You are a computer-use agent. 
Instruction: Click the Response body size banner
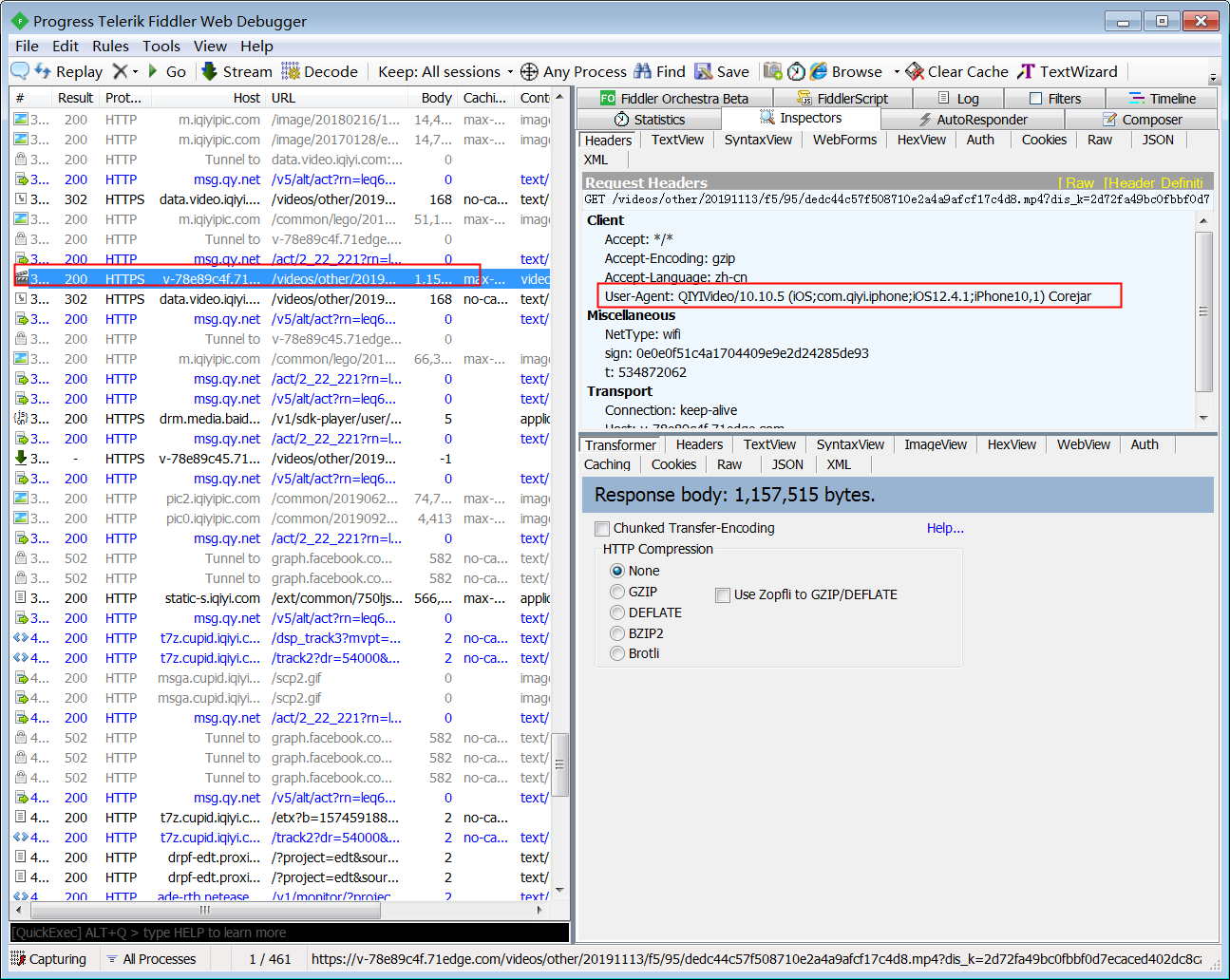pos(898,495)
